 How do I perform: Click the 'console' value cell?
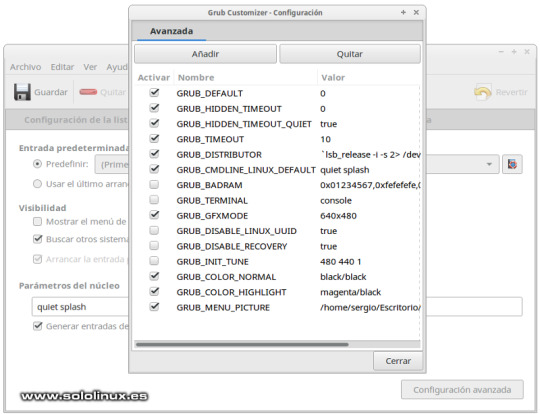pyautogui.click(x=336, y=200)
